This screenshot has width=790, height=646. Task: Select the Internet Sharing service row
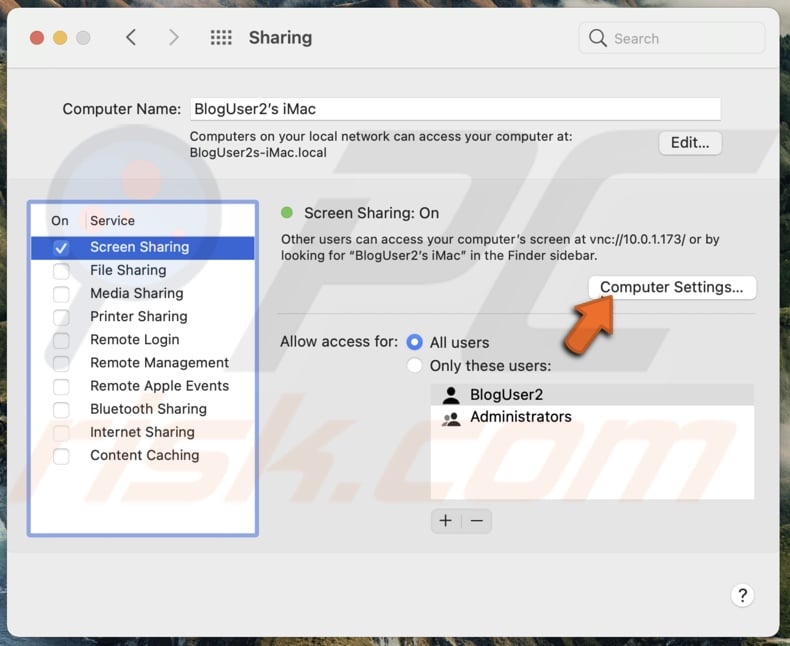point(143,433)
